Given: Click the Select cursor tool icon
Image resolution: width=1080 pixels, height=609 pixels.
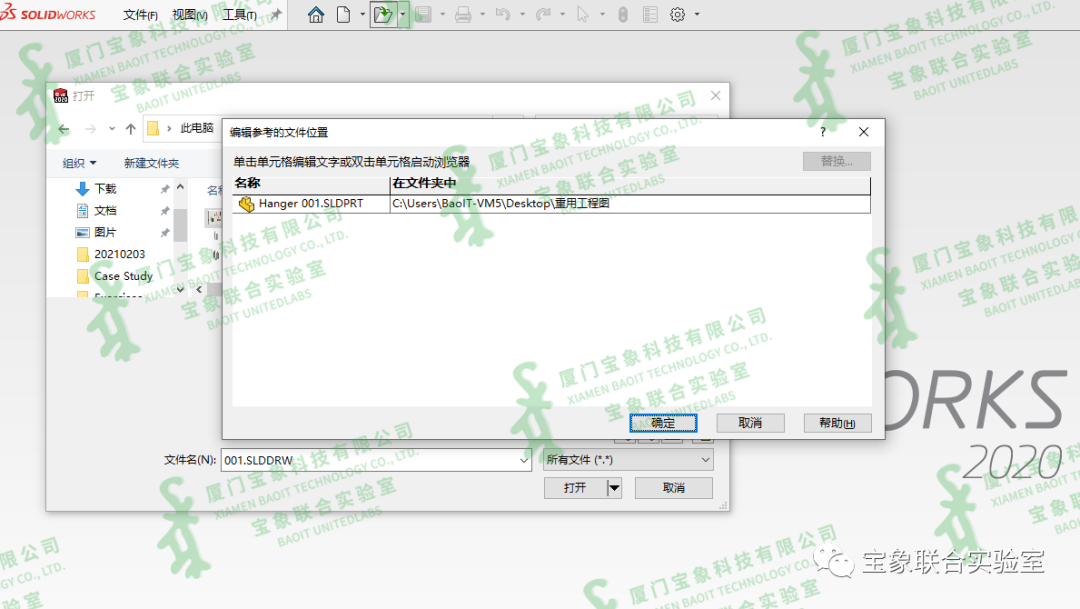Looking at the screenshot, I should [583, 14].
